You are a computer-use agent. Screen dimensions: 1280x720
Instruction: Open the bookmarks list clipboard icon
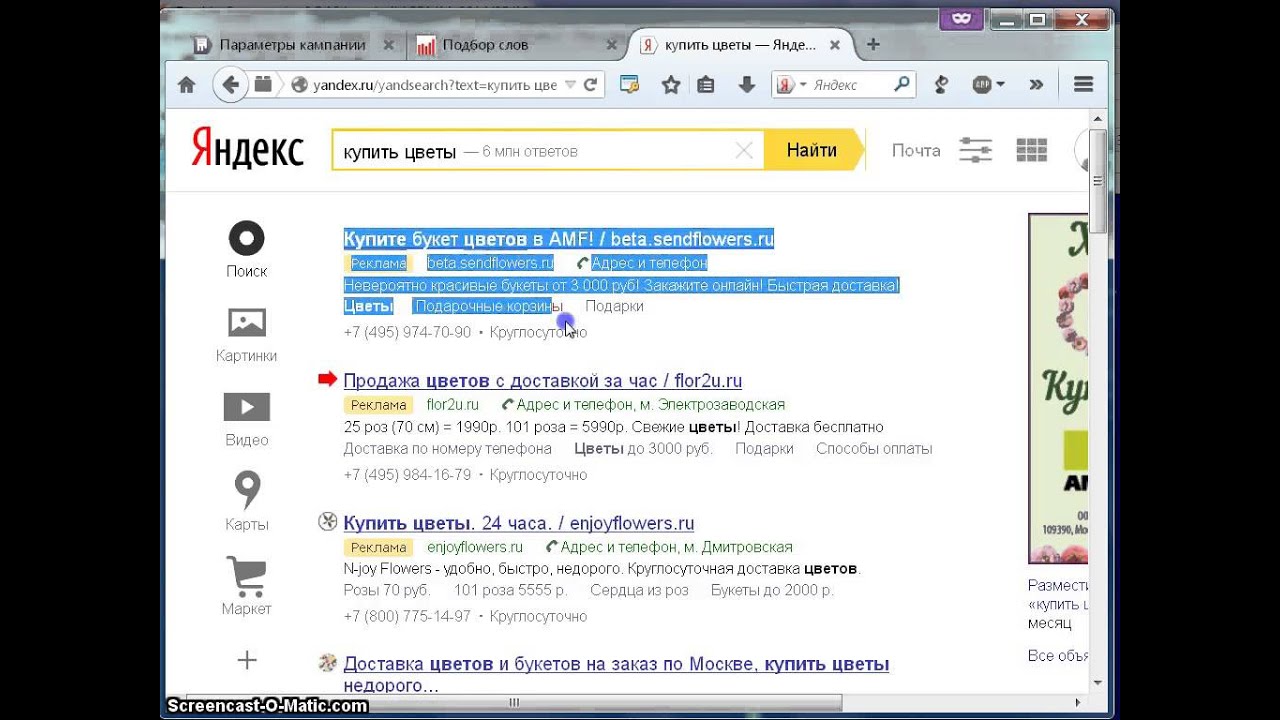[706, 85]
